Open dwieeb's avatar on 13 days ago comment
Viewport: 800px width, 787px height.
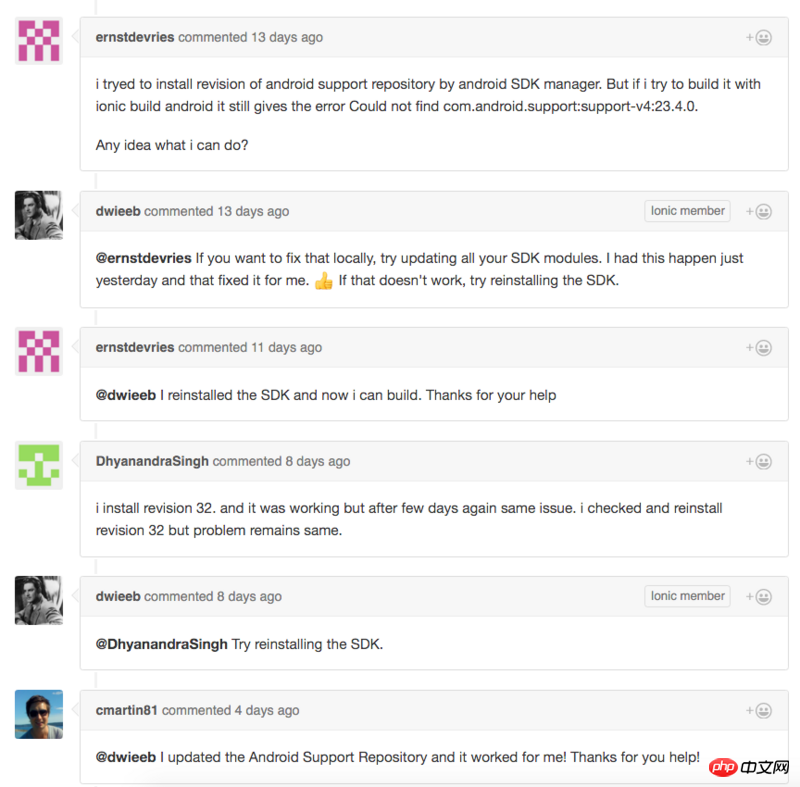39,215
